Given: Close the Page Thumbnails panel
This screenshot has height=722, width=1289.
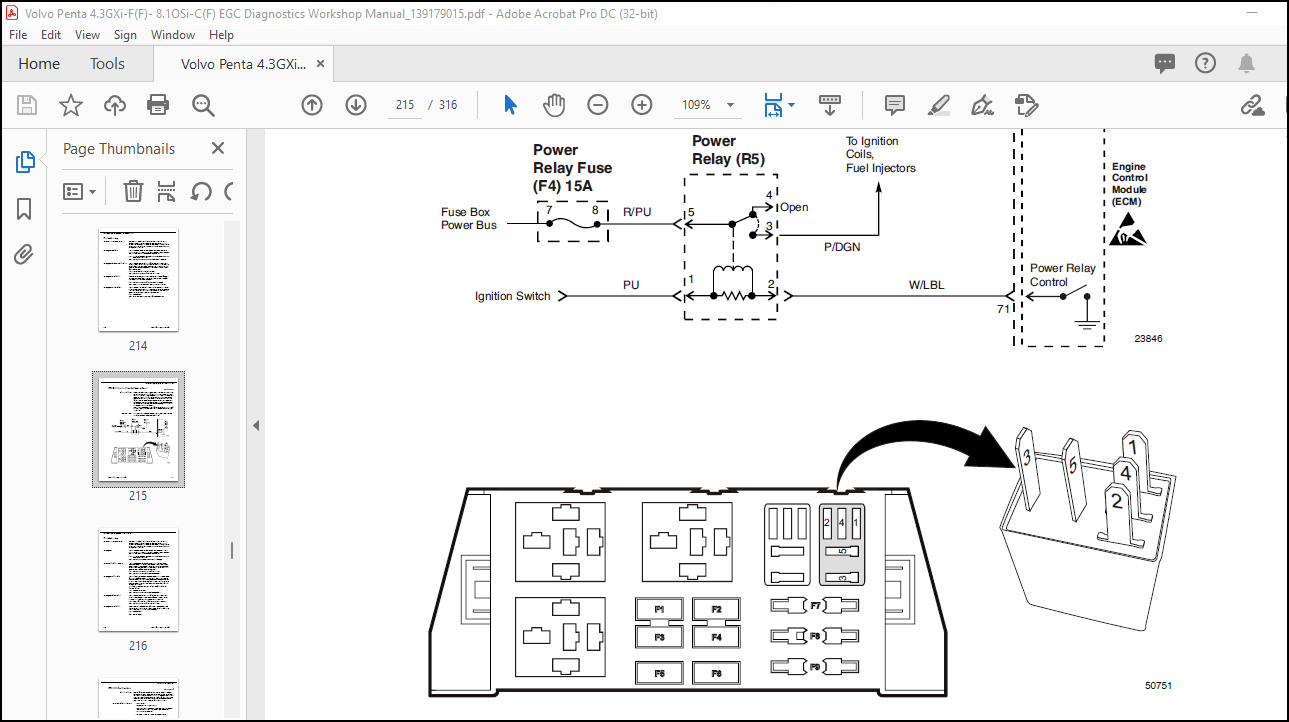Looking at the screenshot, I should [x=218, y=148].
